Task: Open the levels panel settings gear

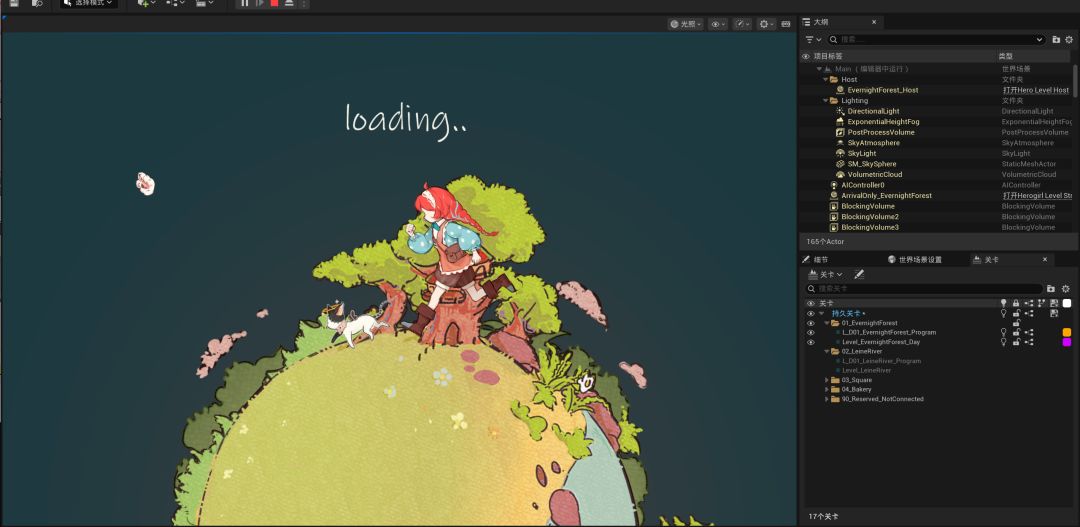Action: [1066, 289]
